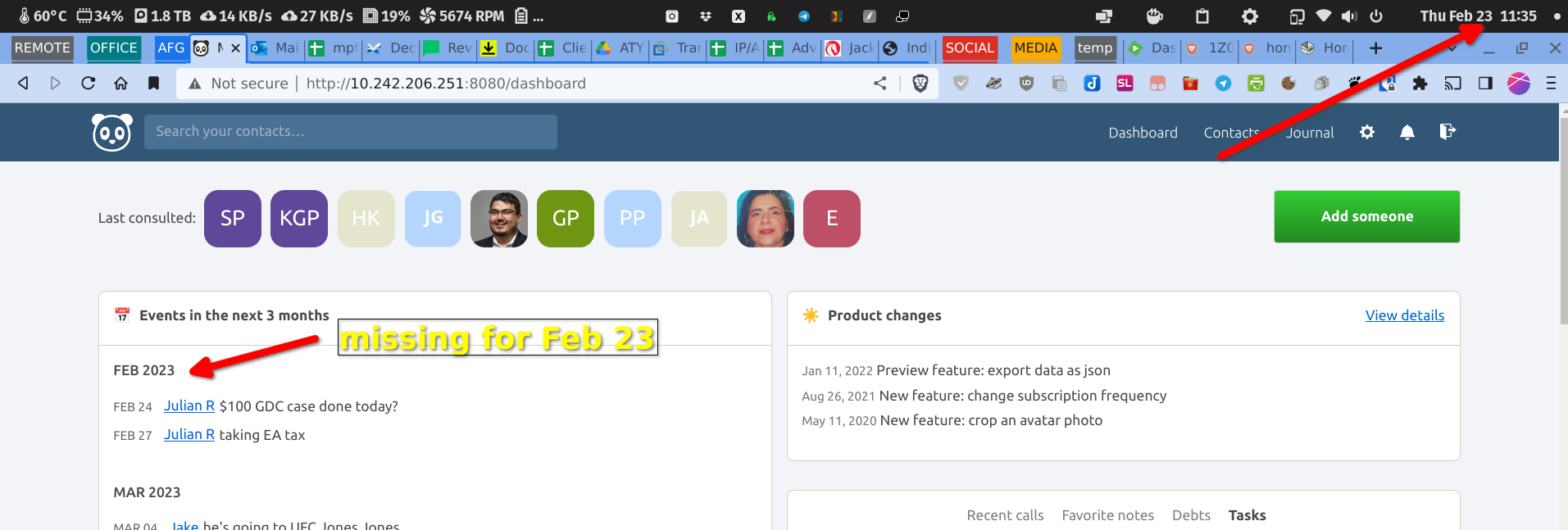The width and height of the screenshot is (1568, 530).
Task: Open the green GP contact avatar
Action: coord(566,219)
